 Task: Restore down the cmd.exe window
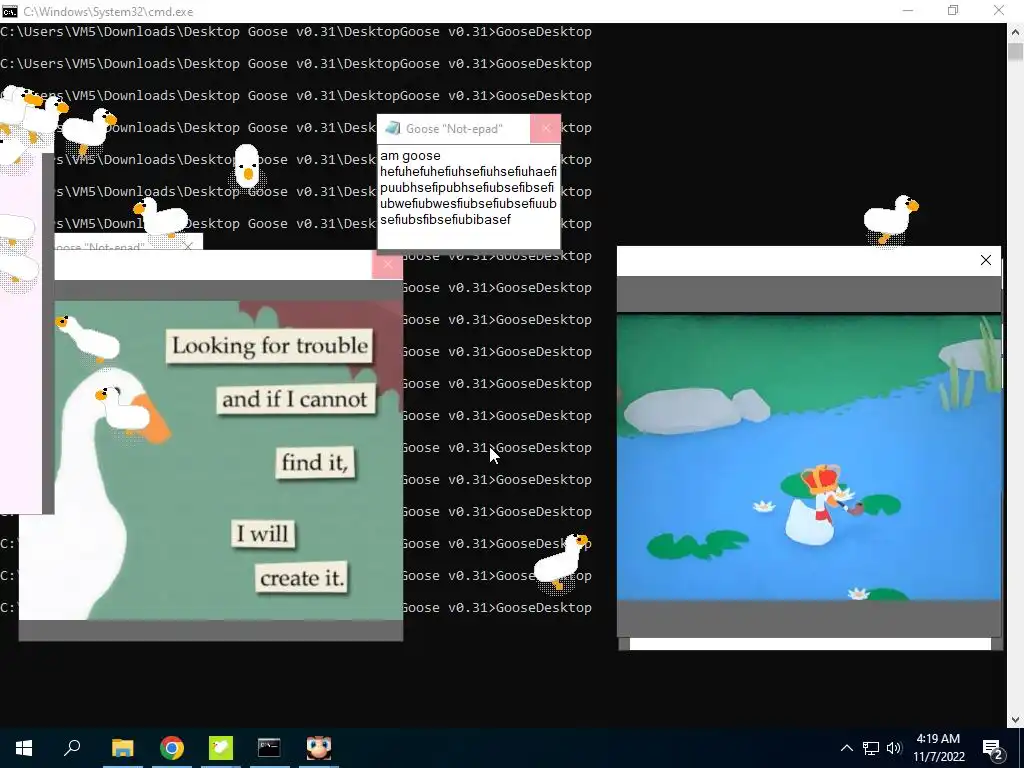953,10
